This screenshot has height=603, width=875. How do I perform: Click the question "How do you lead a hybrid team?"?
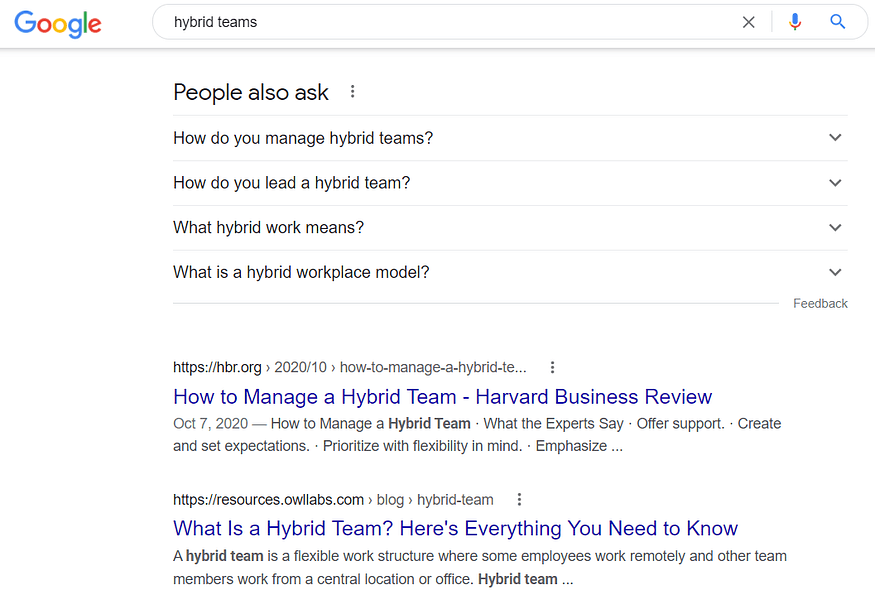(291, 183)
